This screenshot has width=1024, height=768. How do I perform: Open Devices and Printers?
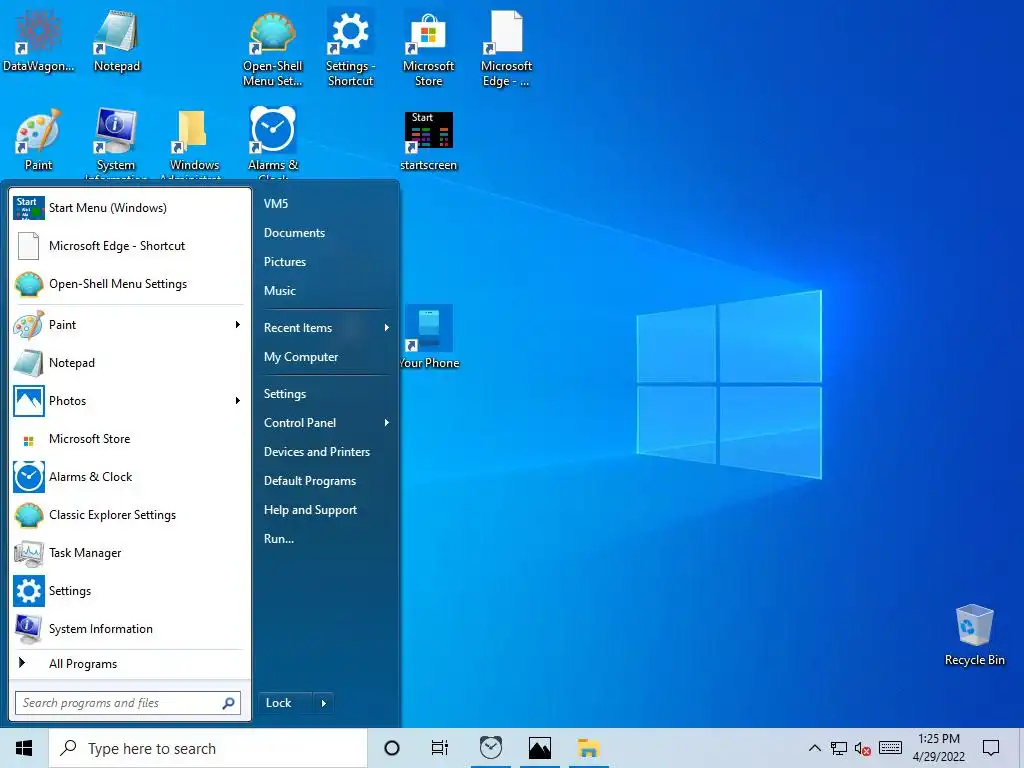(x=326, y=452)
